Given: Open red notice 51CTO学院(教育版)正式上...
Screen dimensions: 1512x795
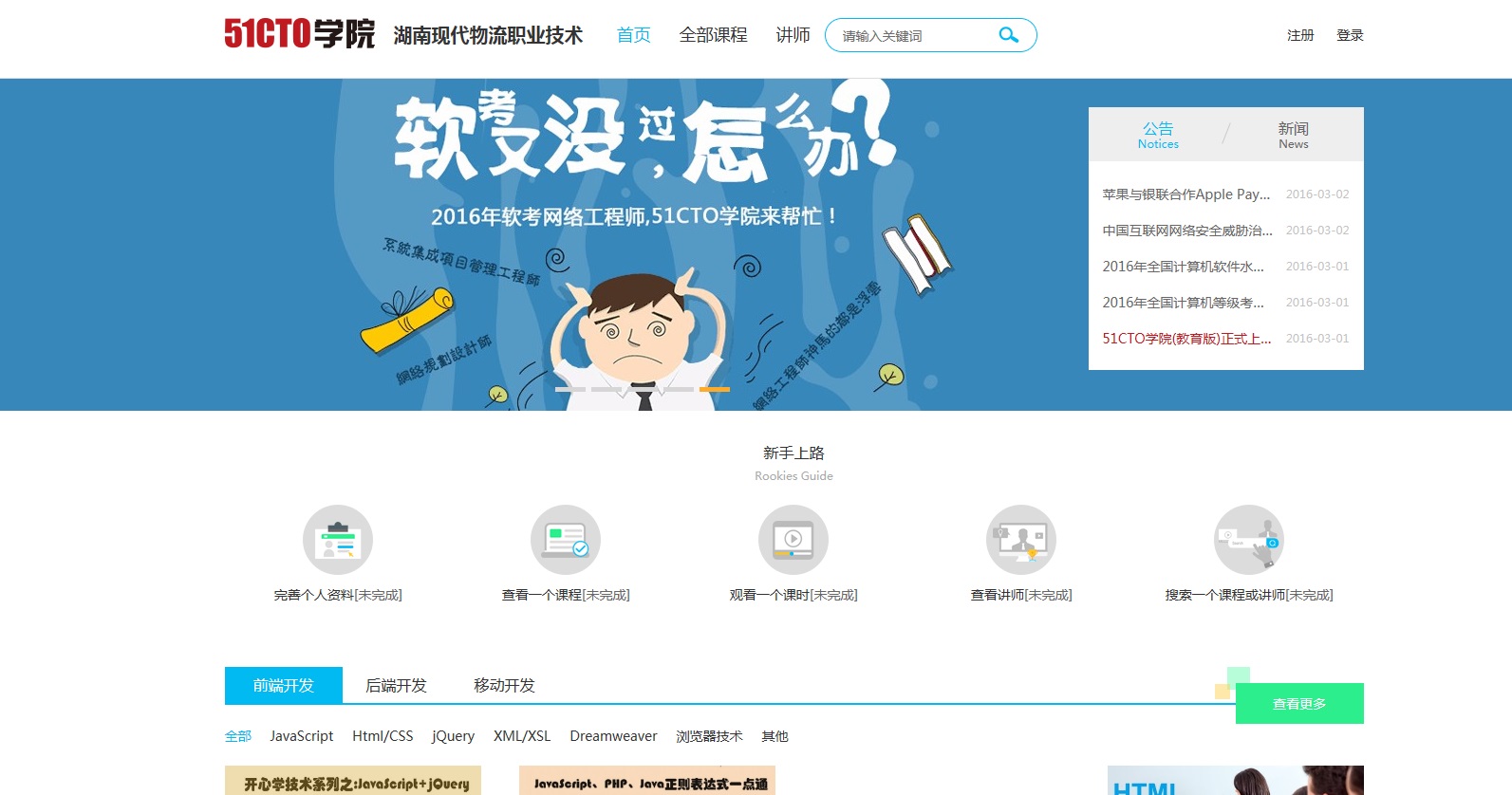Looking at the screenshot, I should point(1186,339).
